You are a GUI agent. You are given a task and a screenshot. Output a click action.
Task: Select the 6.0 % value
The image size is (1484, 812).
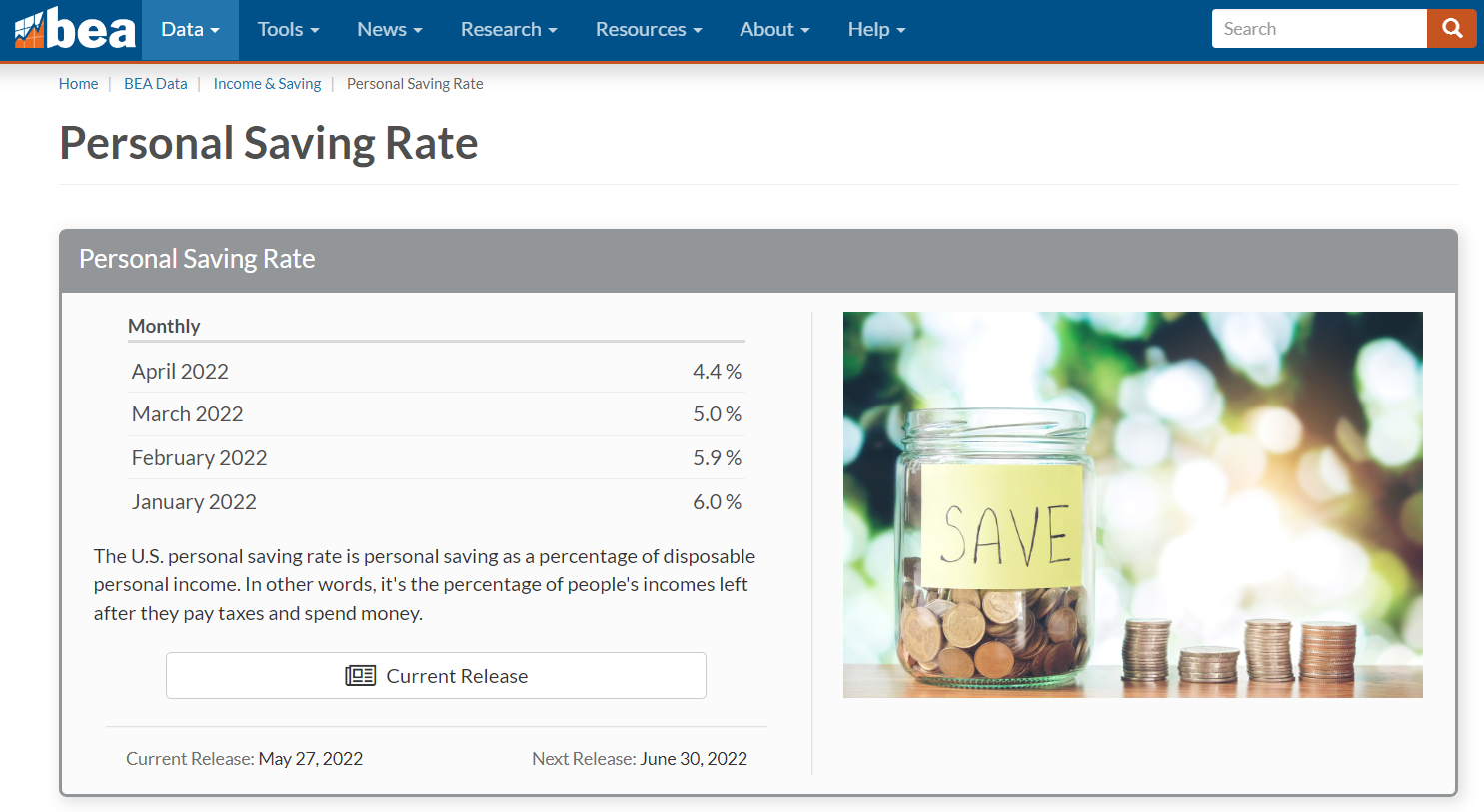click(x=718, y=502)
